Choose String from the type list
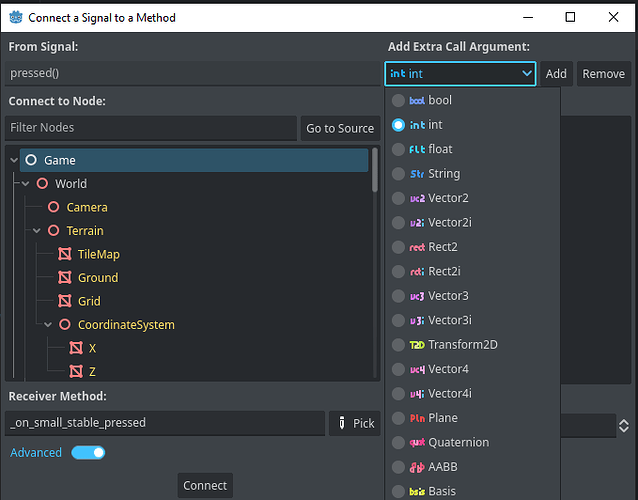 coord(444,174)
